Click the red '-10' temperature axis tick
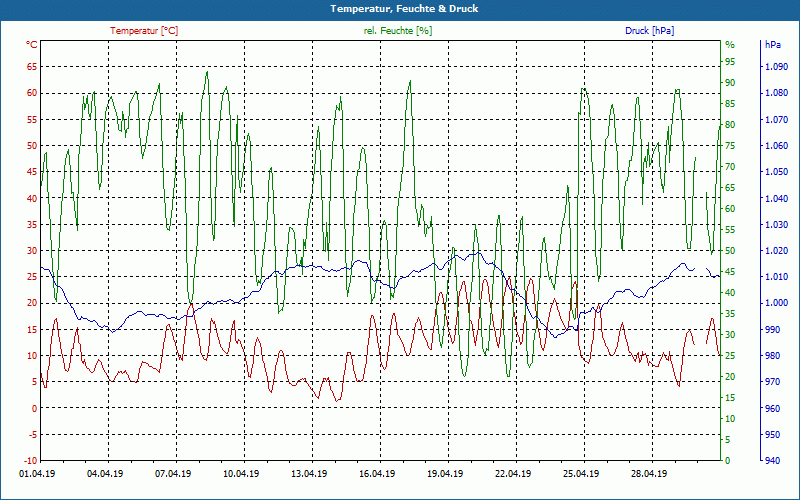 (x=31, y=461)
